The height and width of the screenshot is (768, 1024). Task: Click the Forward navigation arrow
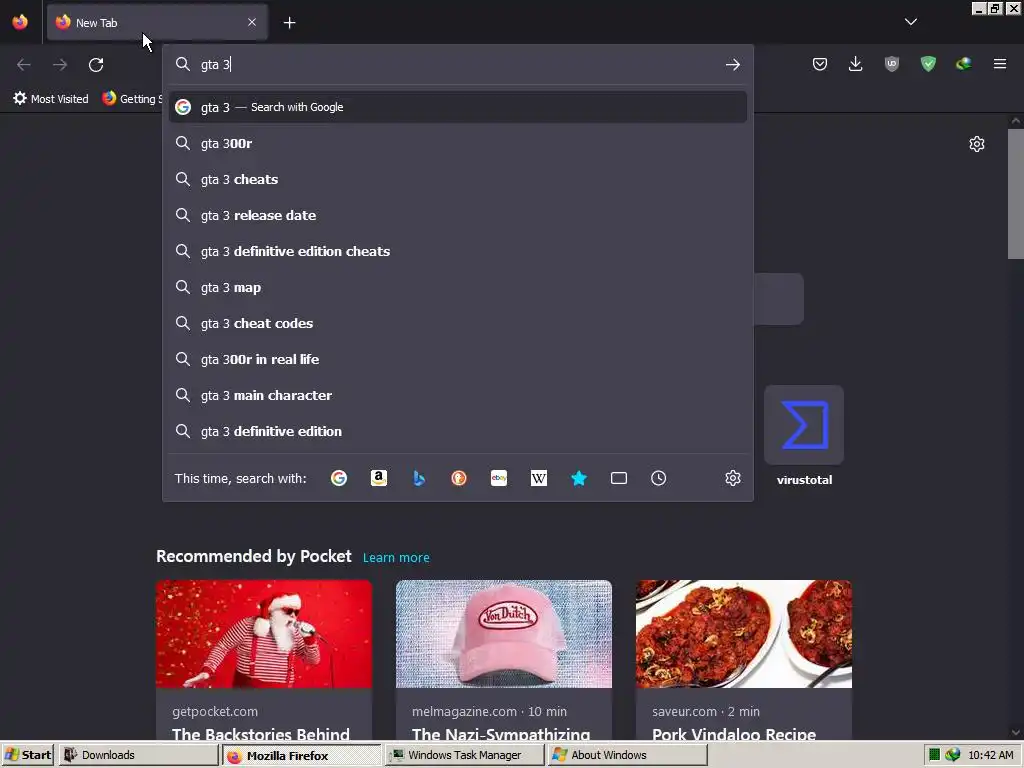pyautogui.click(x=60, y=65)
